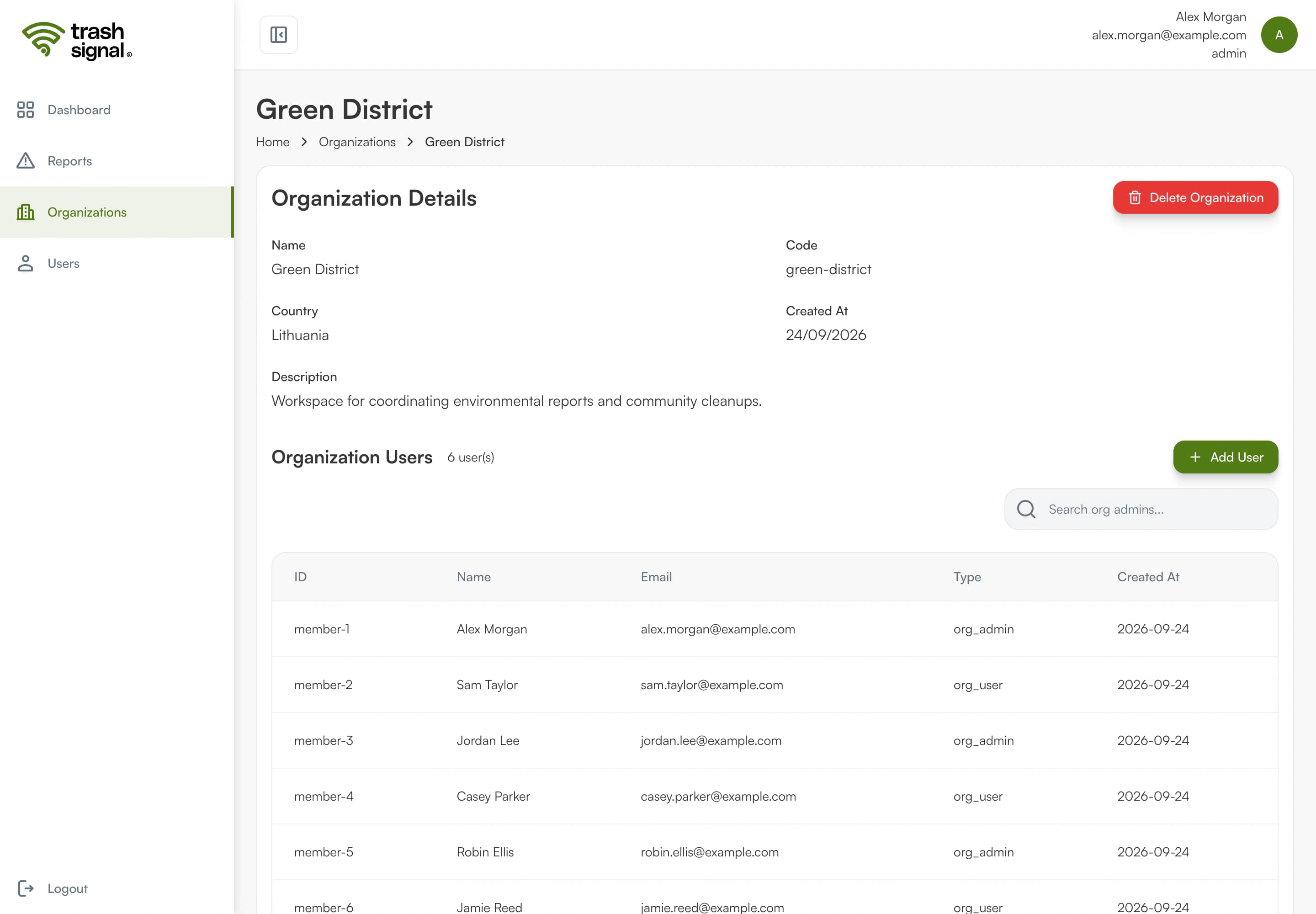Image resolution: width=1316 pixels, height=914 pixels.
Task: Click the Organizations building icon
Action: click(x=25, y=212)
